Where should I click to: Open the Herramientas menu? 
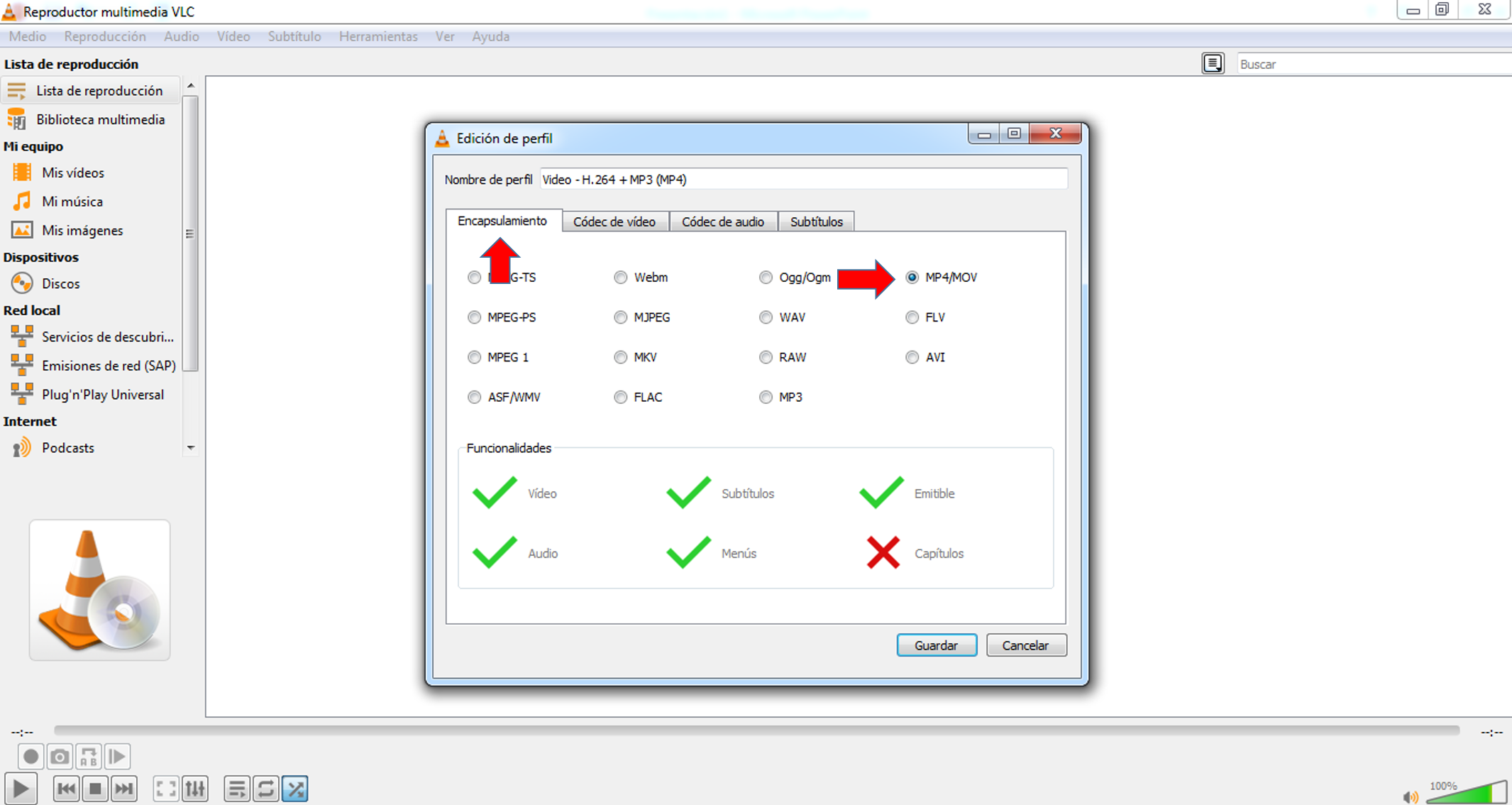click(x=378, y=36)
